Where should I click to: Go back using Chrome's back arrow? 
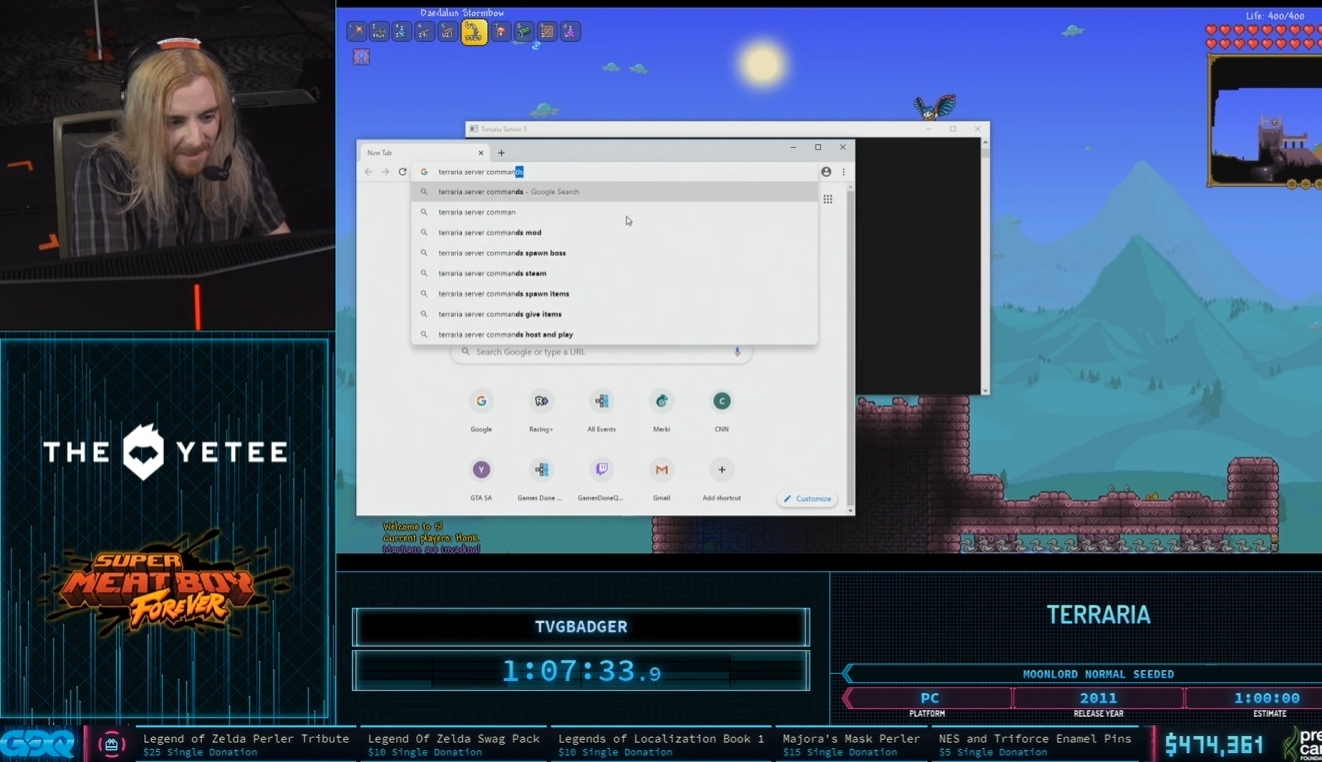click(369, 172)
